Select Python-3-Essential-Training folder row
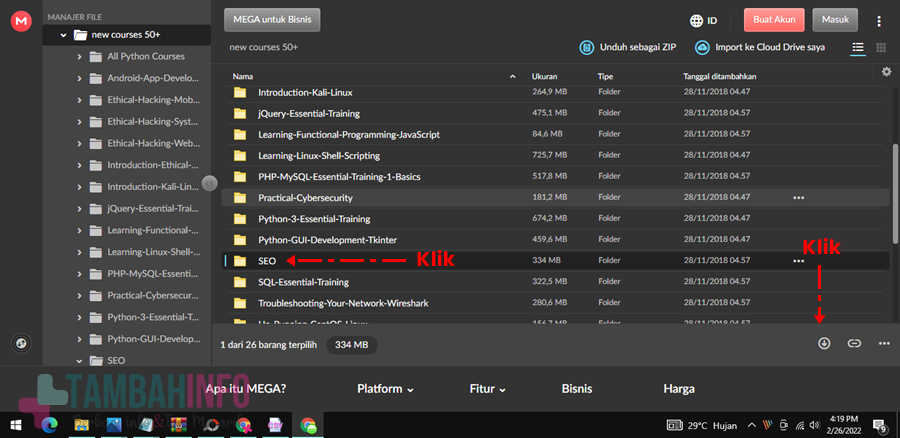 point(555,219)
